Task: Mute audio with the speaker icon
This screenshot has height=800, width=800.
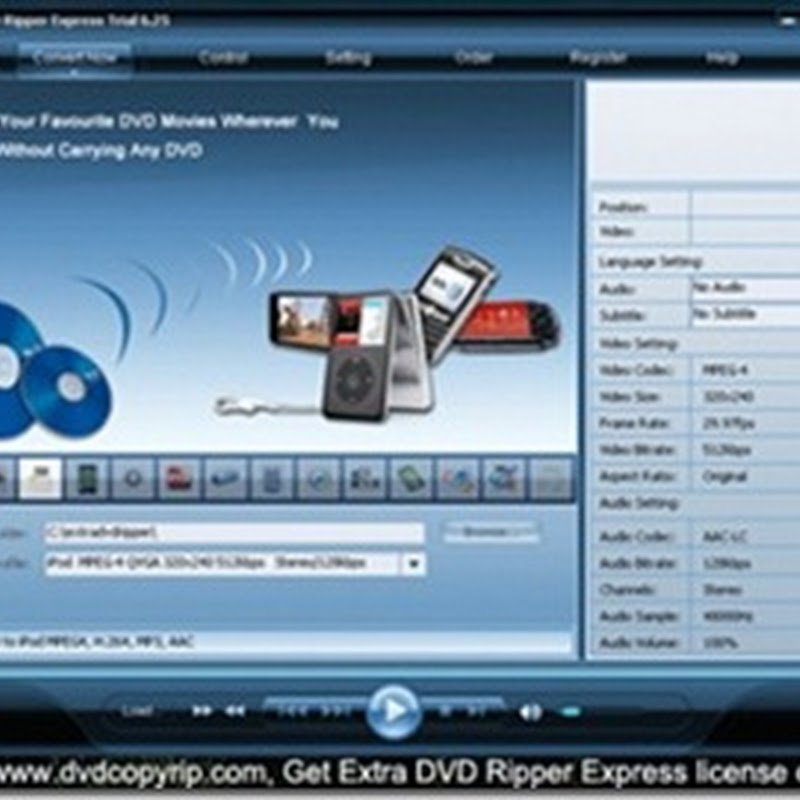Action: pyautogui.click(x=531, y=712)
